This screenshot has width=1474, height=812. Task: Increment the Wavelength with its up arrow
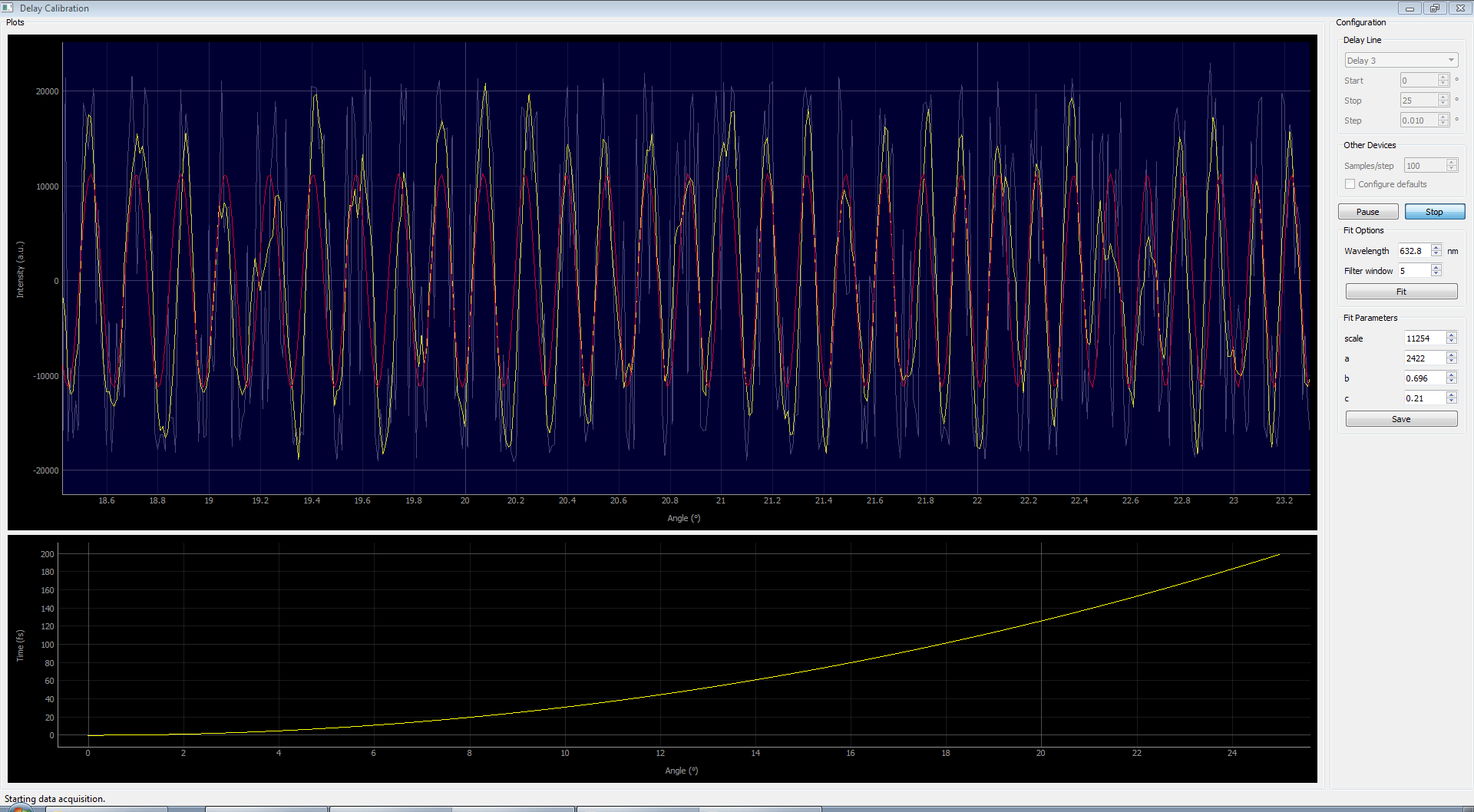[1436, 247]
